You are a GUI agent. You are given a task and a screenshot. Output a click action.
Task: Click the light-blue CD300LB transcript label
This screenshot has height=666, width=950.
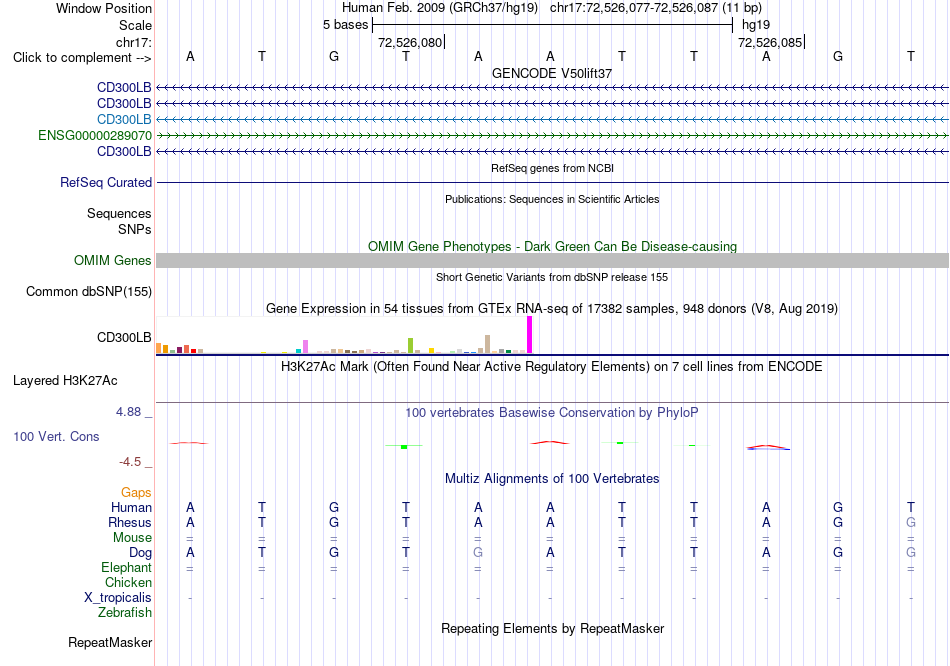tap(124, 119)
